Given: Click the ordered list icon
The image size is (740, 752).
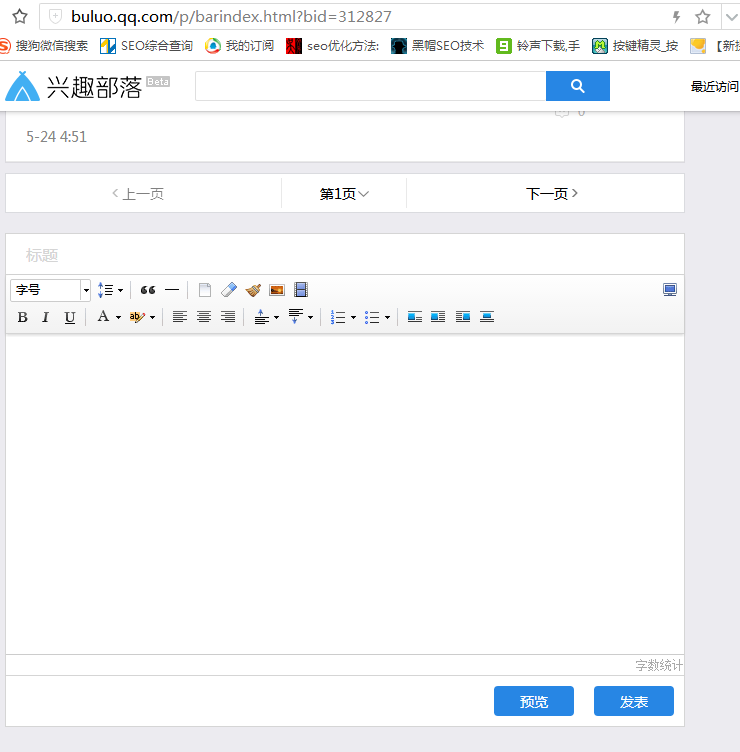Looking at the screenshot, I should pyautogui.click(x=338, y=317).
